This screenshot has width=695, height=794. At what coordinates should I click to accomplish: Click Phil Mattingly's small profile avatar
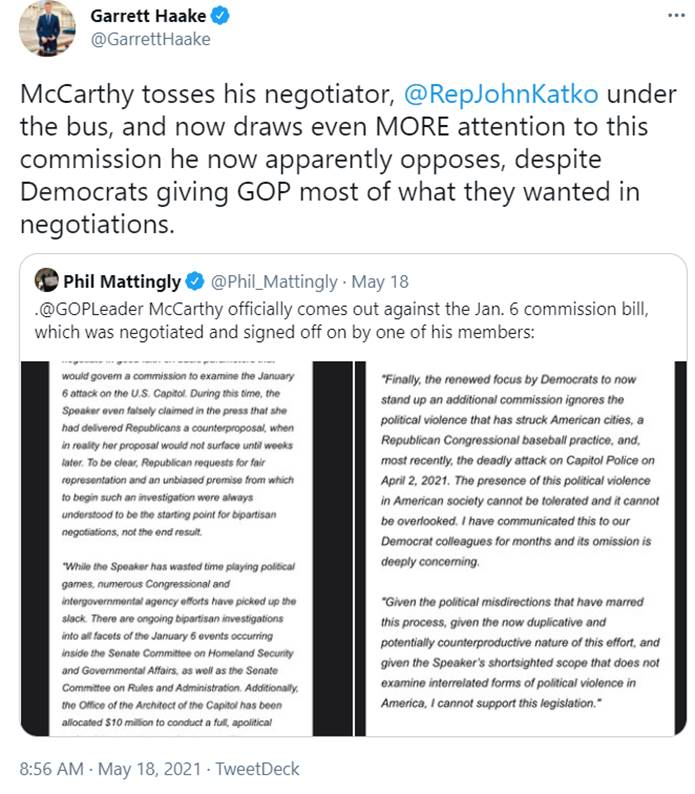point(46,281)
